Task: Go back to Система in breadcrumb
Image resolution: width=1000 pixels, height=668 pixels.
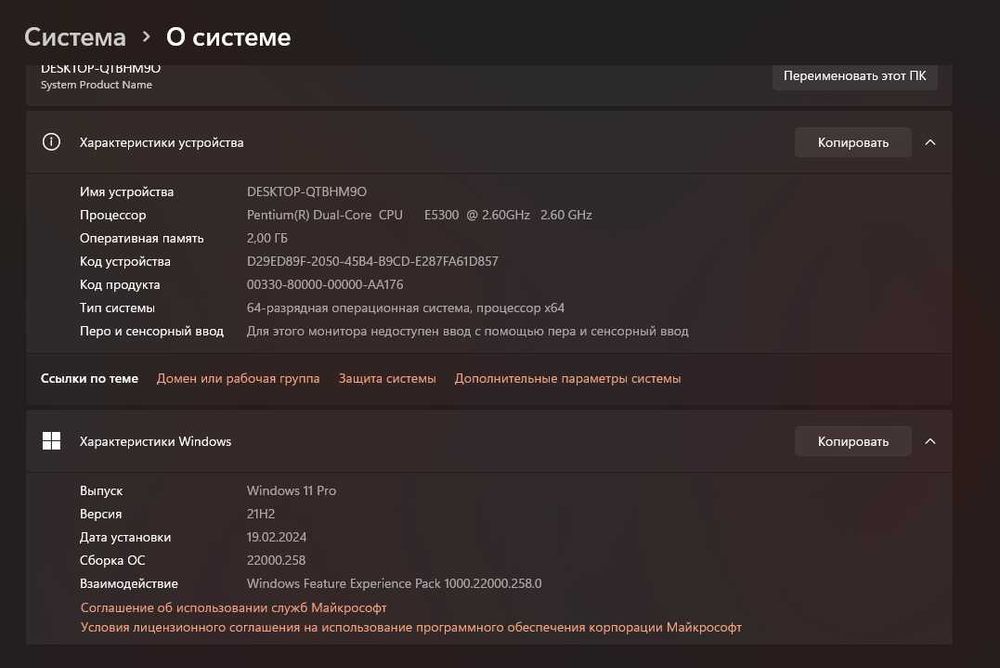Action: (x=75, y=37)
